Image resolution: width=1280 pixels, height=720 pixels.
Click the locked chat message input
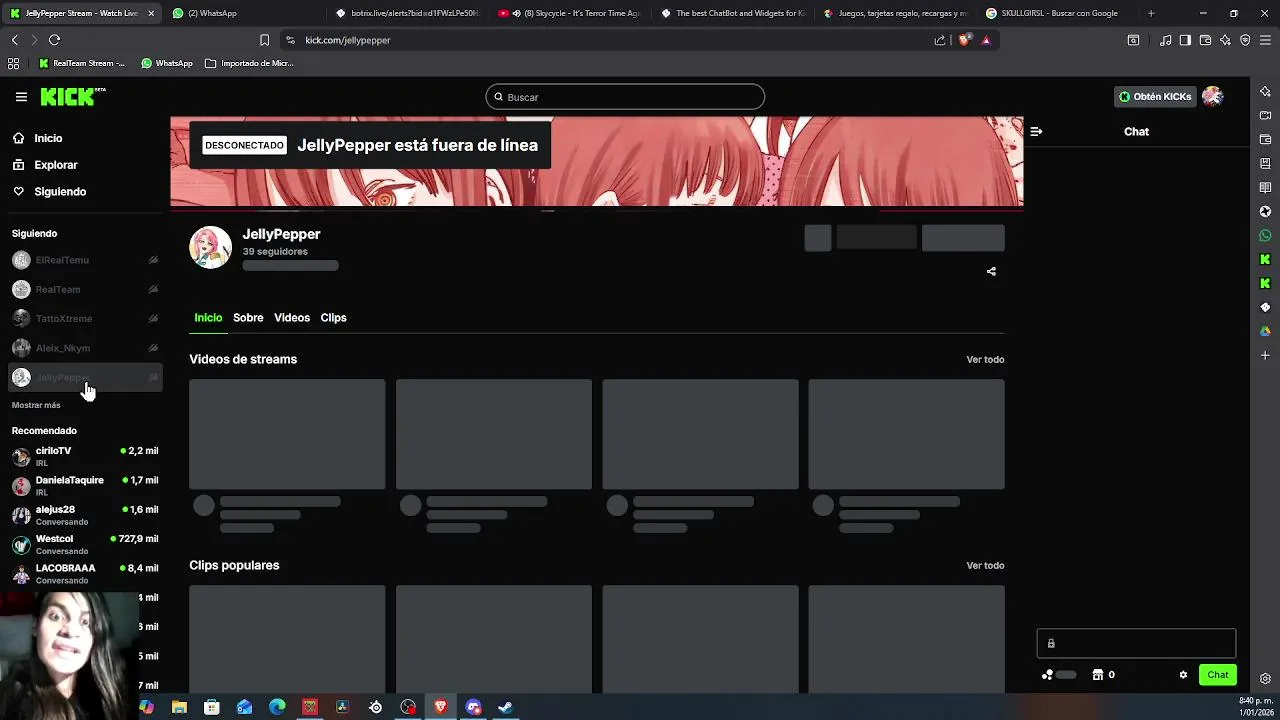[x=1136, y=643]
